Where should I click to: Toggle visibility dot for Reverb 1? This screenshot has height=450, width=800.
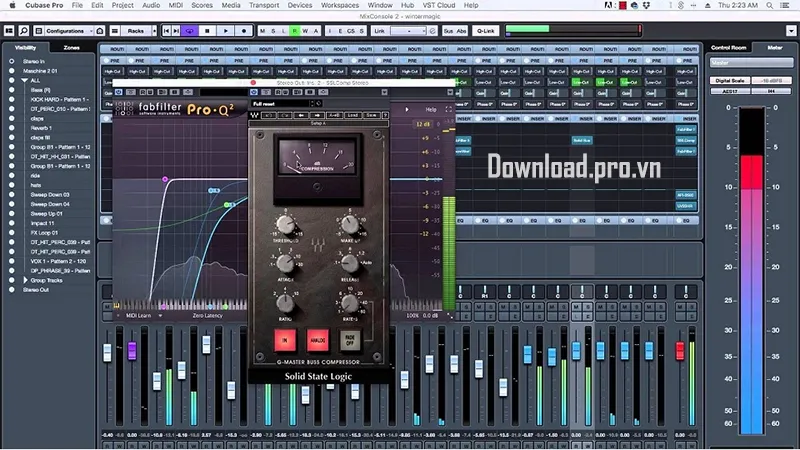(12, 128)
